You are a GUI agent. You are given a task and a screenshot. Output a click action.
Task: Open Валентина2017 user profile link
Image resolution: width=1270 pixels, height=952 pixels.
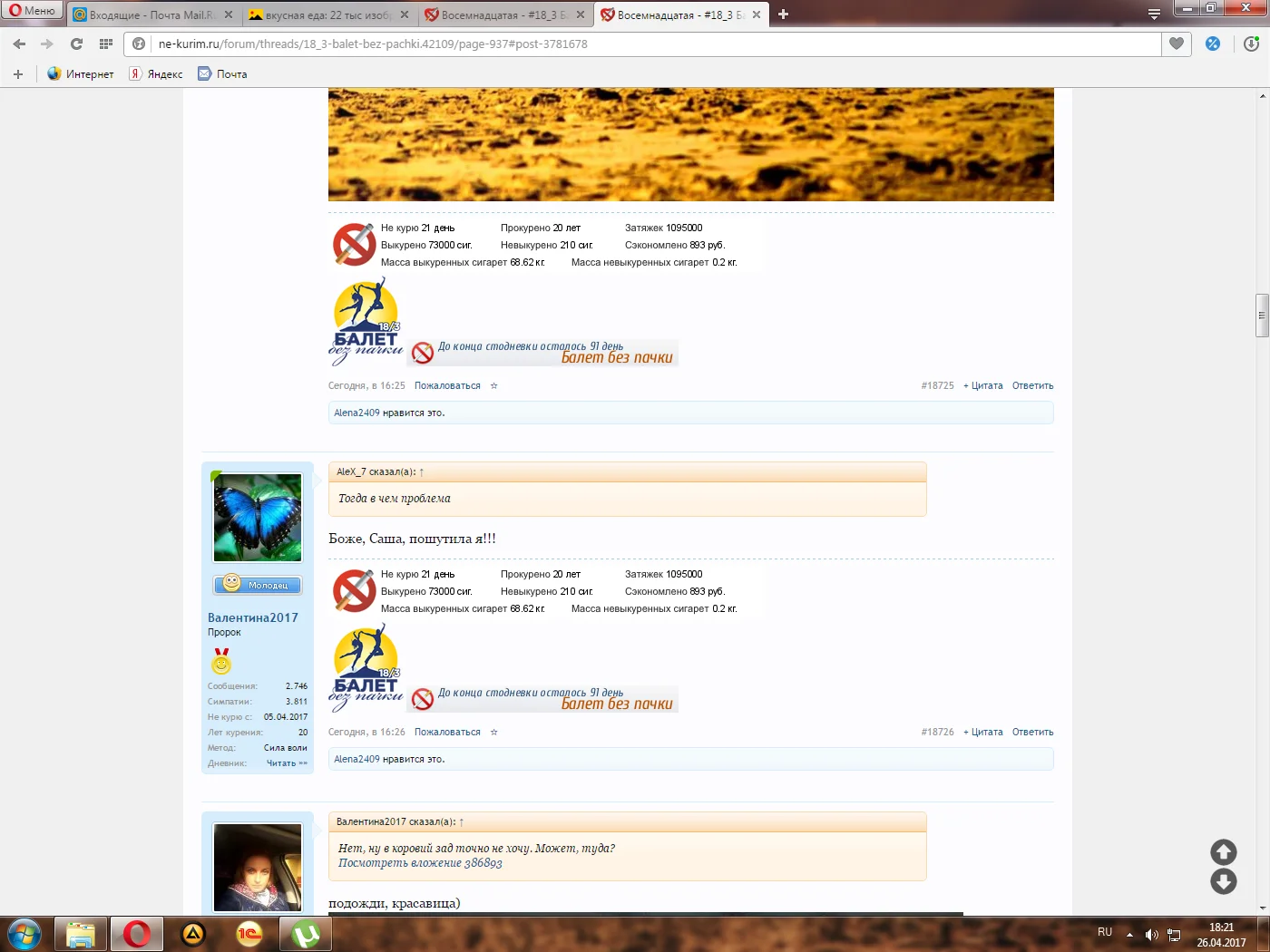click(x=252, y=617)
